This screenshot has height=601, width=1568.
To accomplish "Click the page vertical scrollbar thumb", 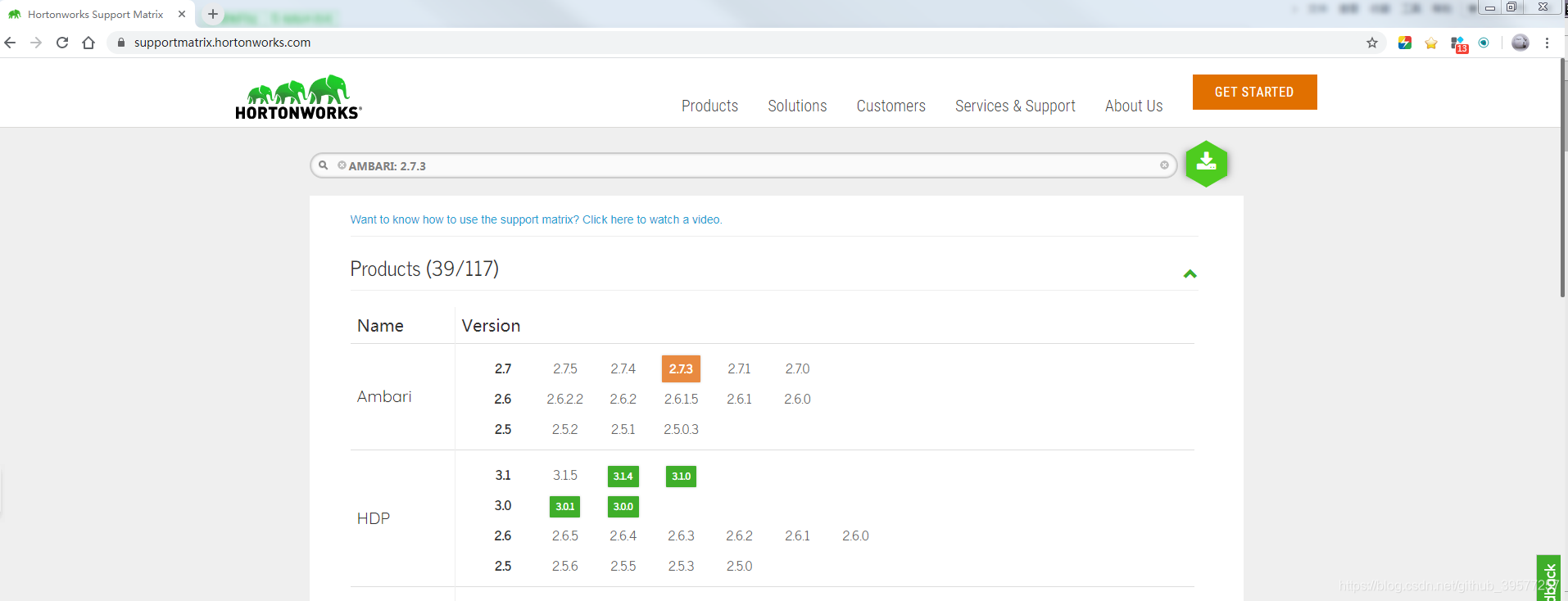I will coord(1563,177).
